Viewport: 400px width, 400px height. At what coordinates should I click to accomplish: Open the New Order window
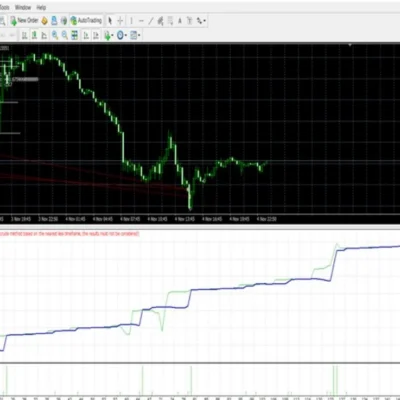point(25,21)
